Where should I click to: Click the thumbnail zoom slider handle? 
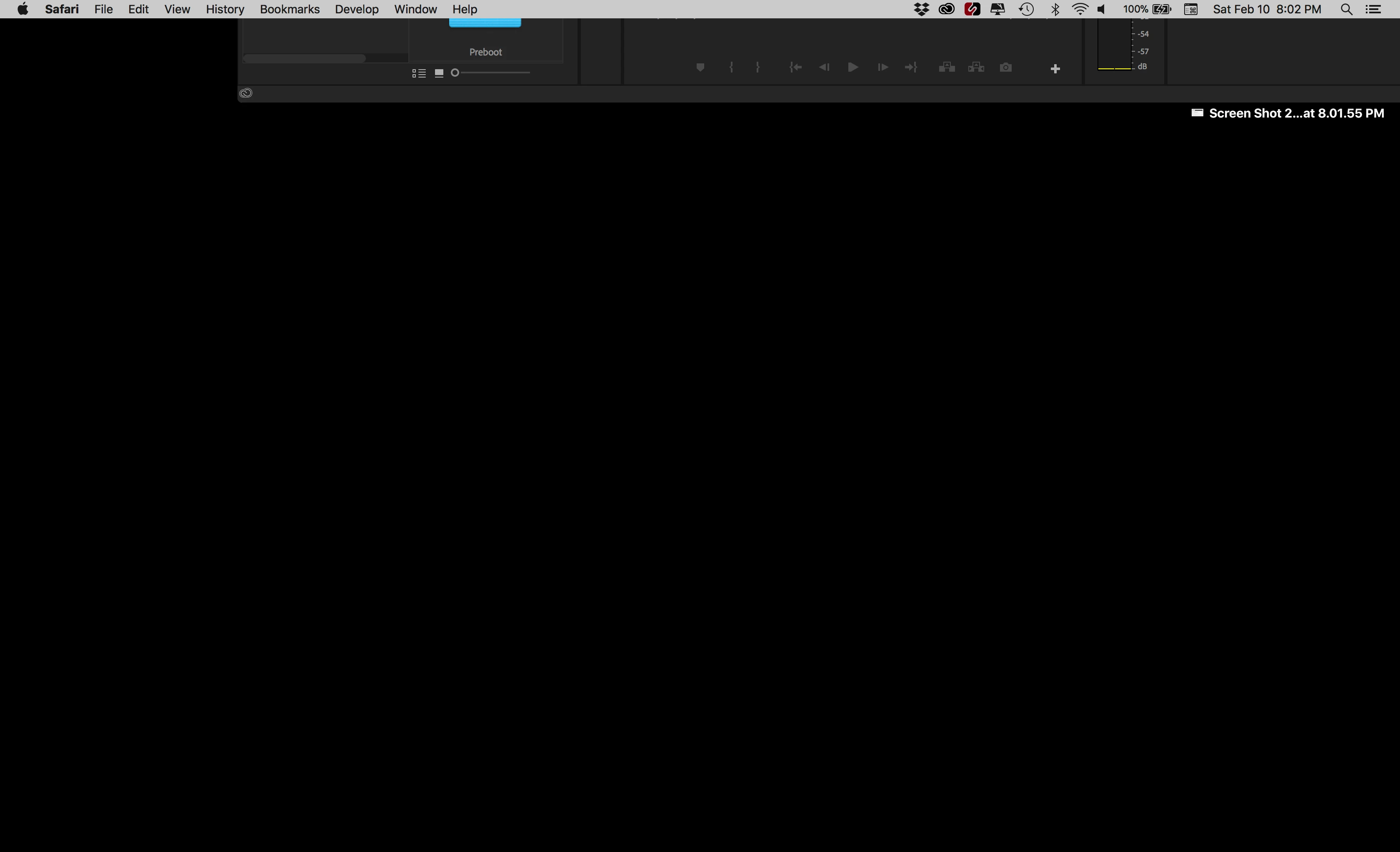point(455,73)
